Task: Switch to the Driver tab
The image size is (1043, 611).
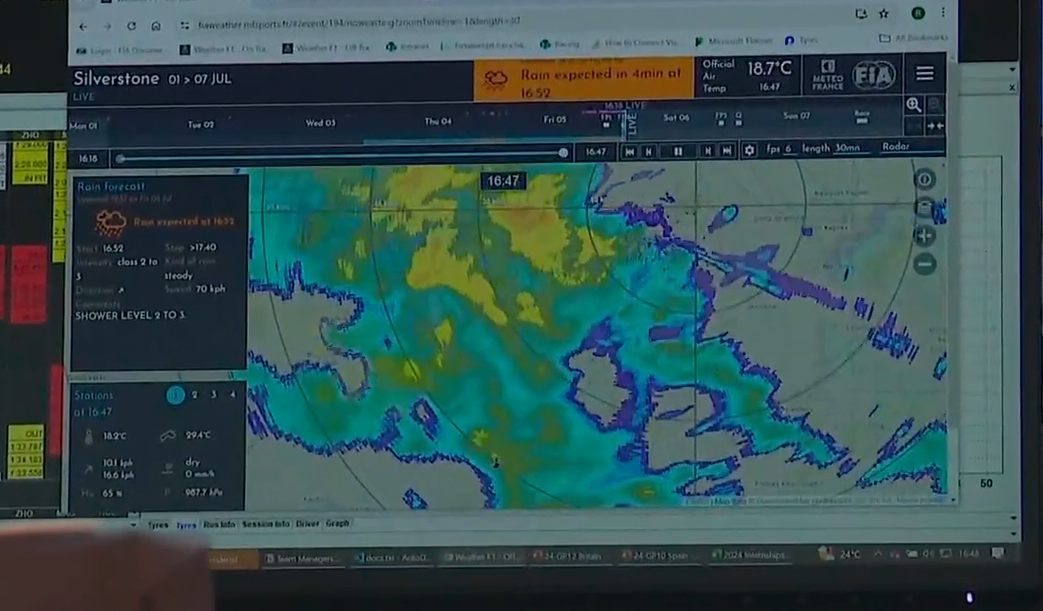Action: click(x=307, y=524)
